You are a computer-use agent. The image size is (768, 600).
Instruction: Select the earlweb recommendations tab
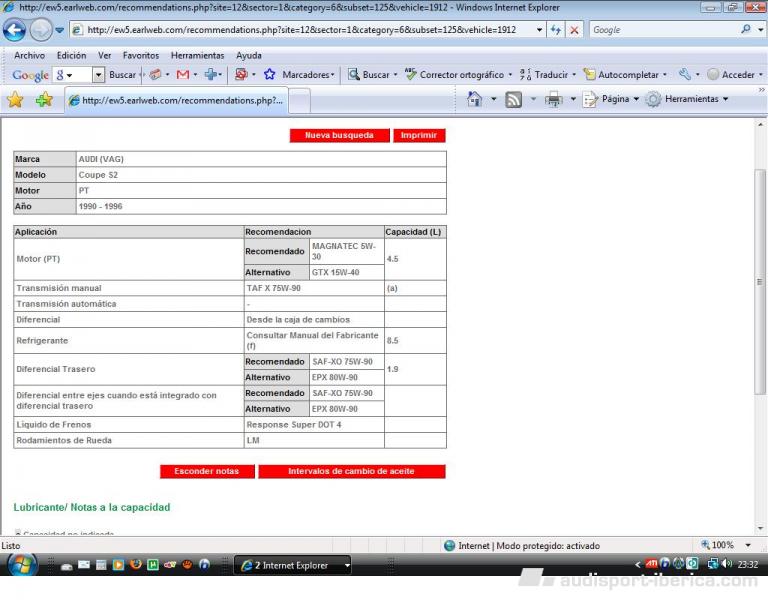click(x=176, y=100)
